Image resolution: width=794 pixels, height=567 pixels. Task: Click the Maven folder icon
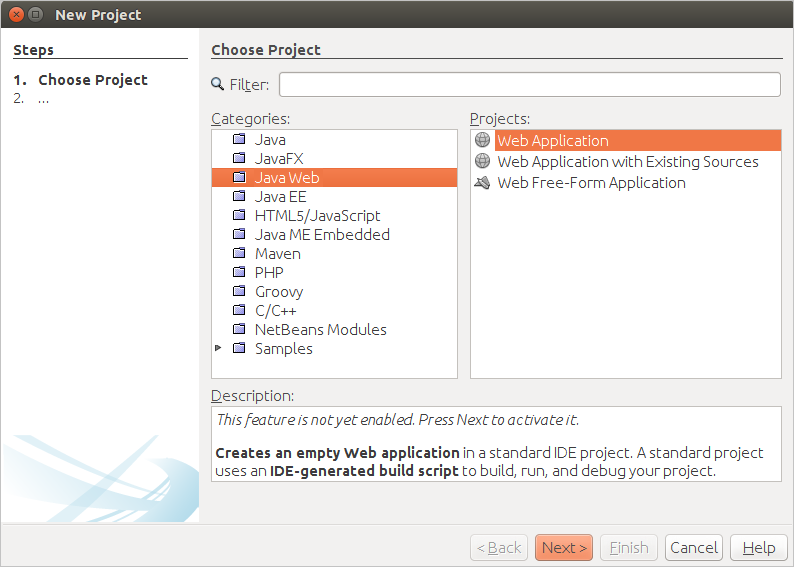point(239,253)
